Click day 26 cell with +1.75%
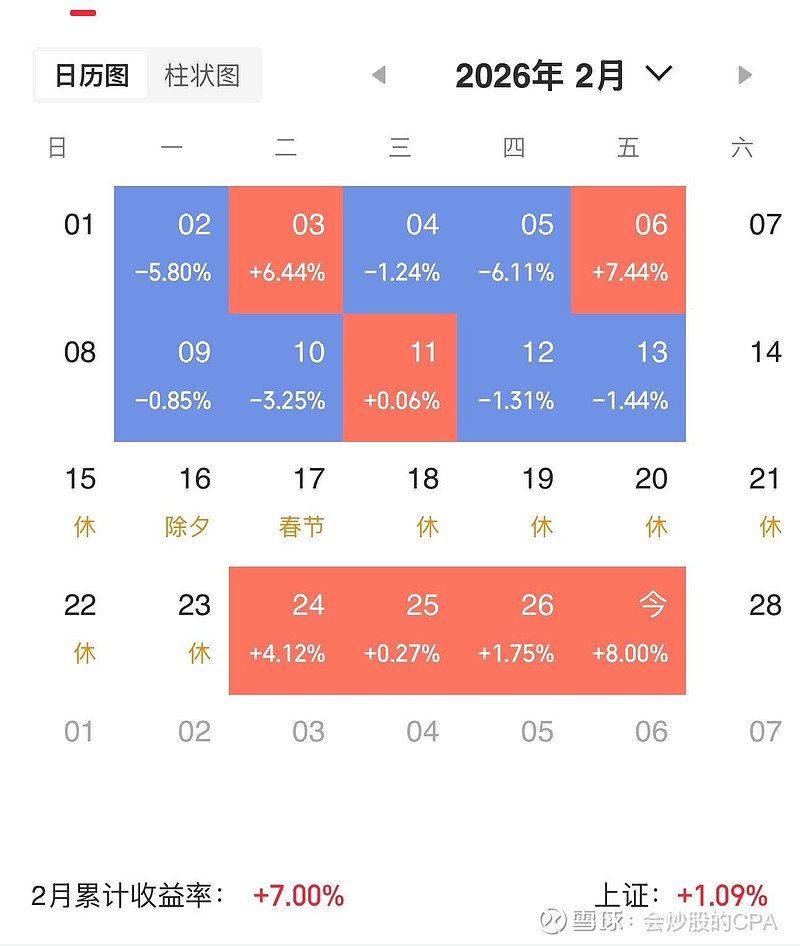800x946 pixels. coord(514,630)
